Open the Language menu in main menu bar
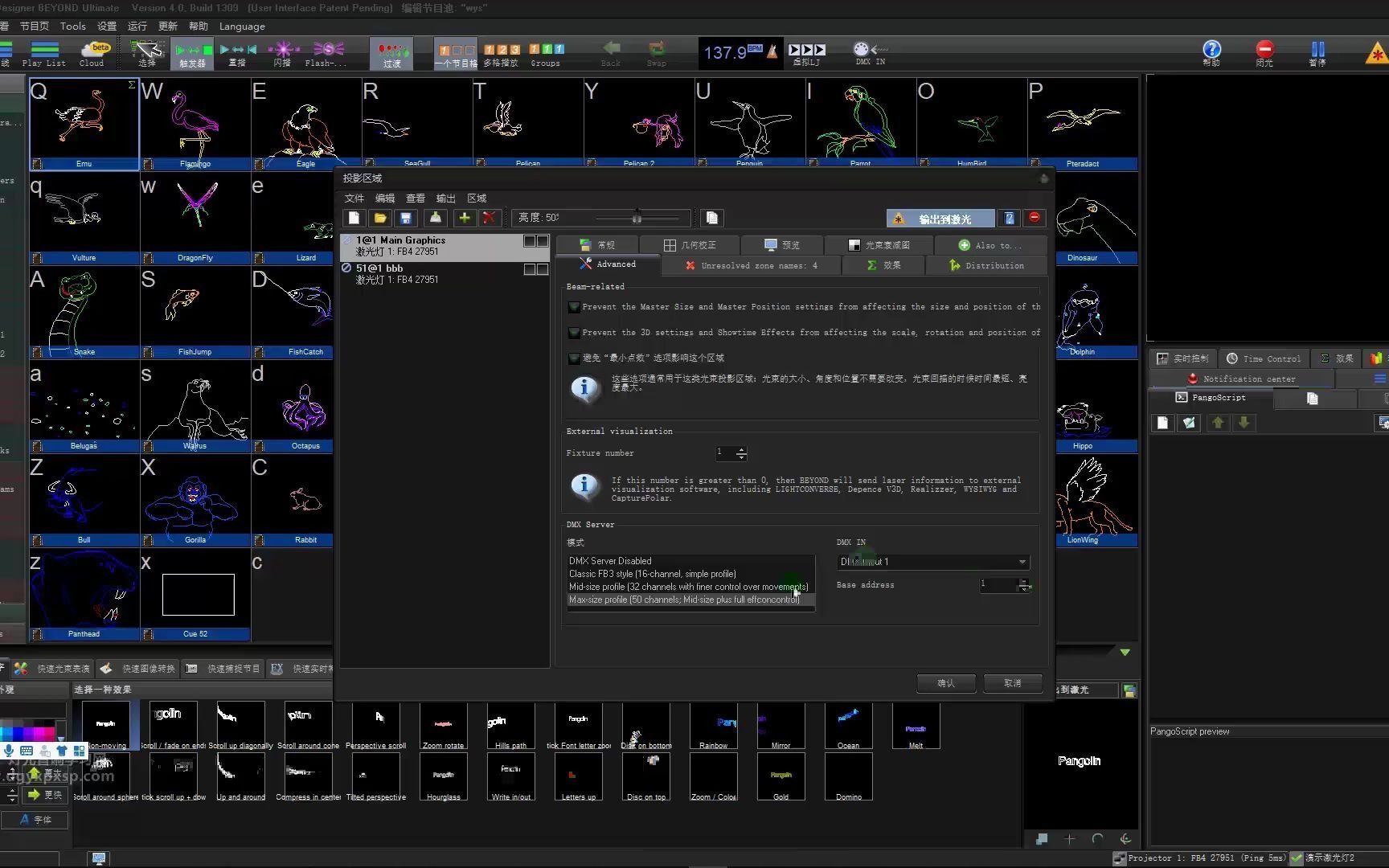This screenshot has height=868, width=1389. point(242,26)
